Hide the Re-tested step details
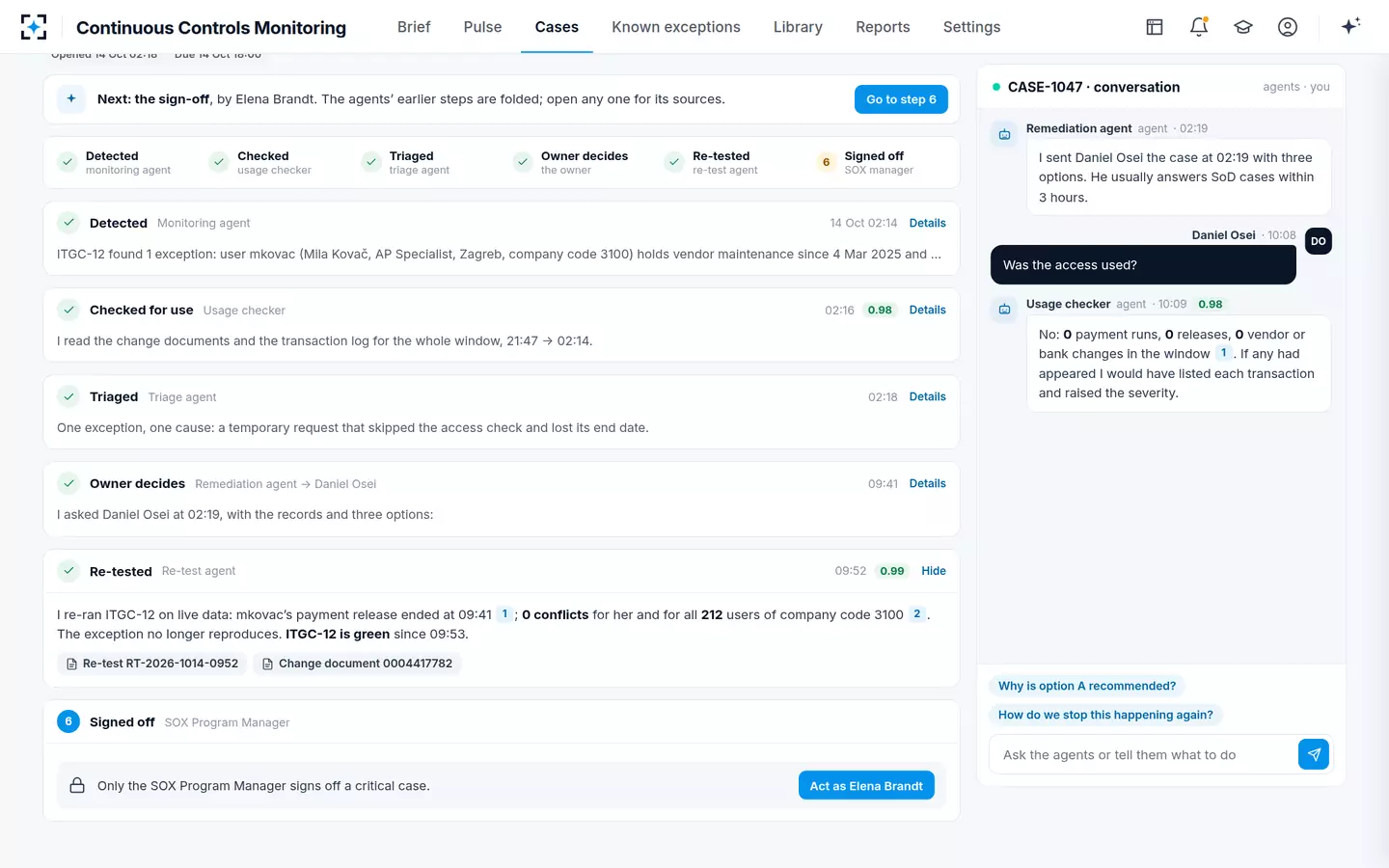1389x868 pixels. (934, 571)
